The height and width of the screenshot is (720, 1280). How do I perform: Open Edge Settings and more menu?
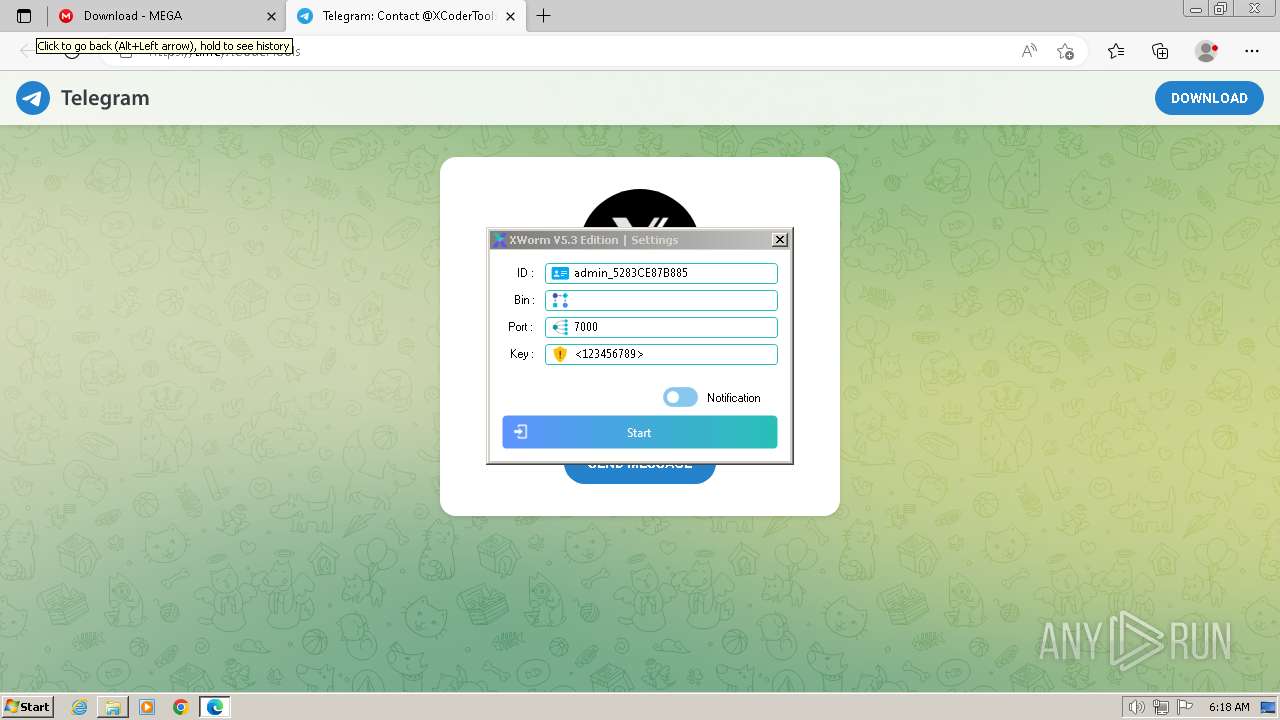pyautogui.click(x=1252, y=51)
